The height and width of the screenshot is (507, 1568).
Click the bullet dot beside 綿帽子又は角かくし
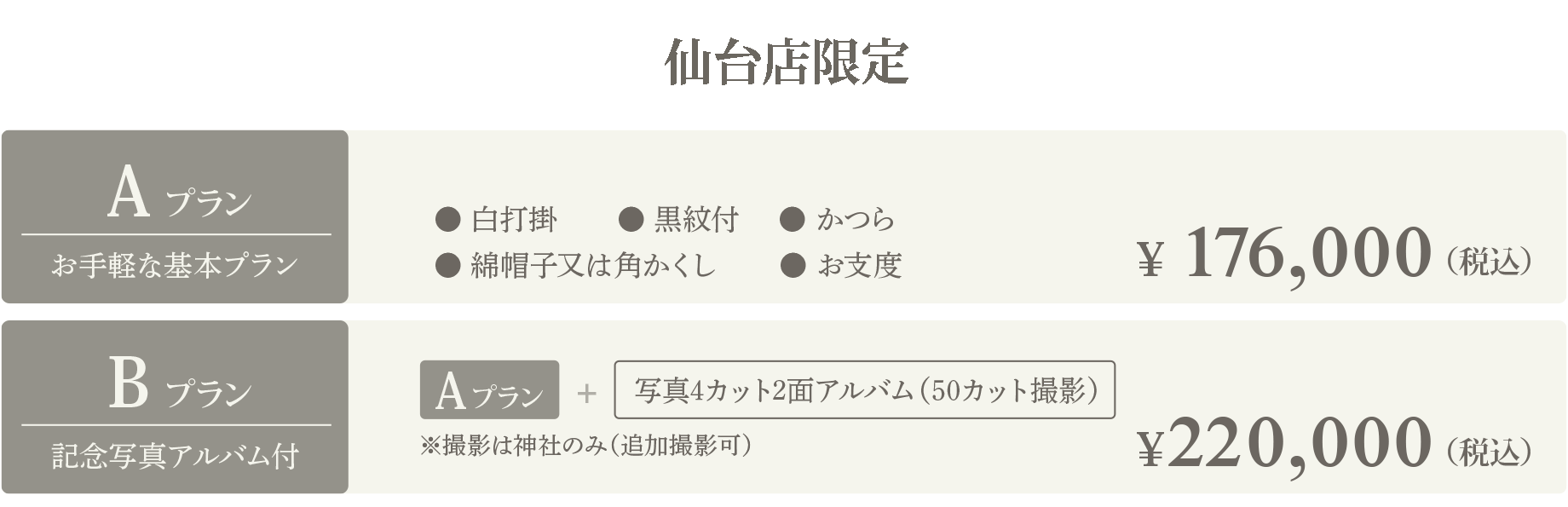point(447,266)
